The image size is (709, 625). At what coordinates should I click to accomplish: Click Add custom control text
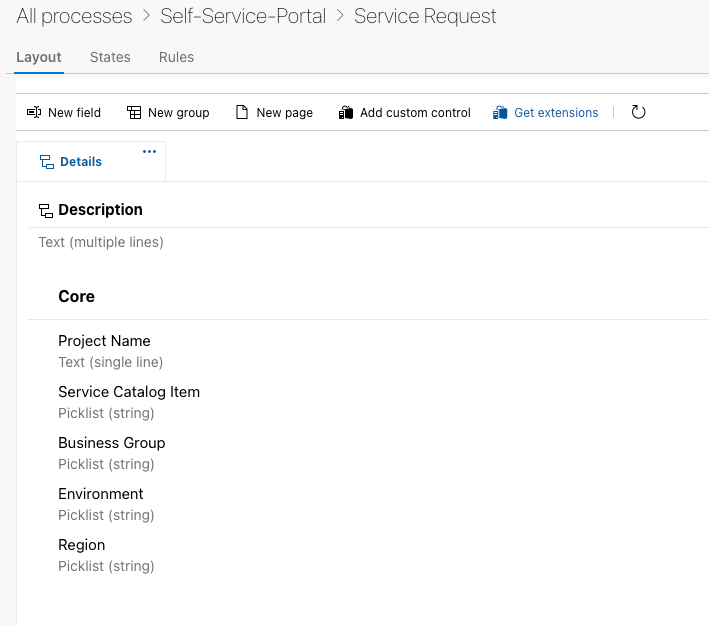coord(415,112)
